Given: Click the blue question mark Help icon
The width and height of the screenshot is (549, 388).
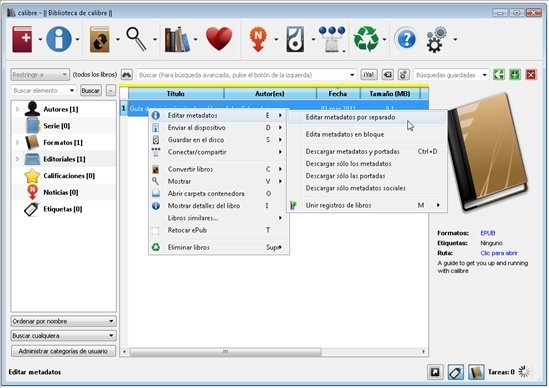Looking at the screenshot, I should point(405,39).
